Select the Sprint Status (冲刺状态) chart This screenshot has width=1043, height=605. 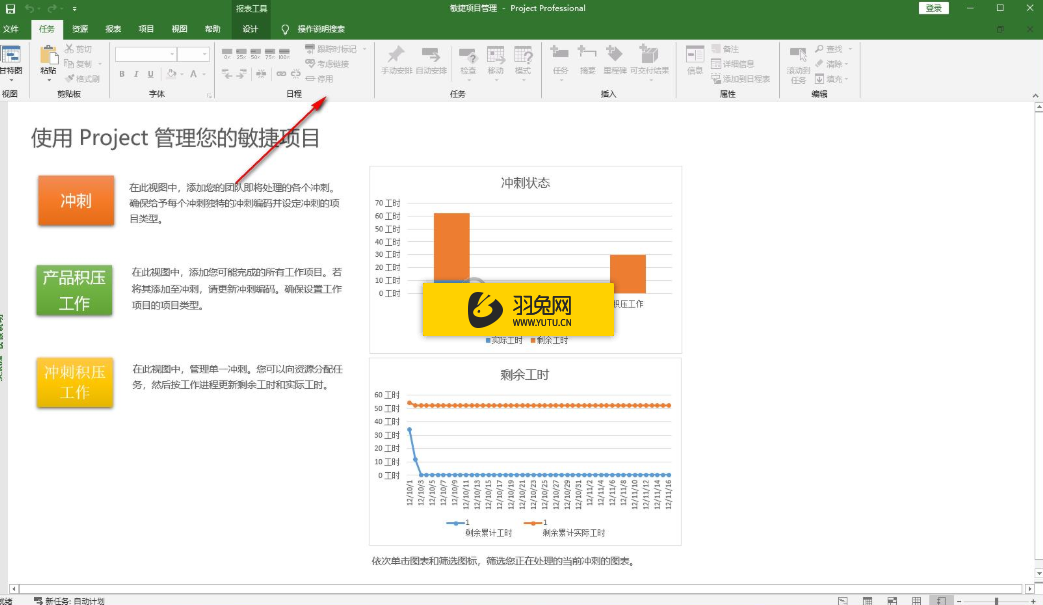click(525, 260)
